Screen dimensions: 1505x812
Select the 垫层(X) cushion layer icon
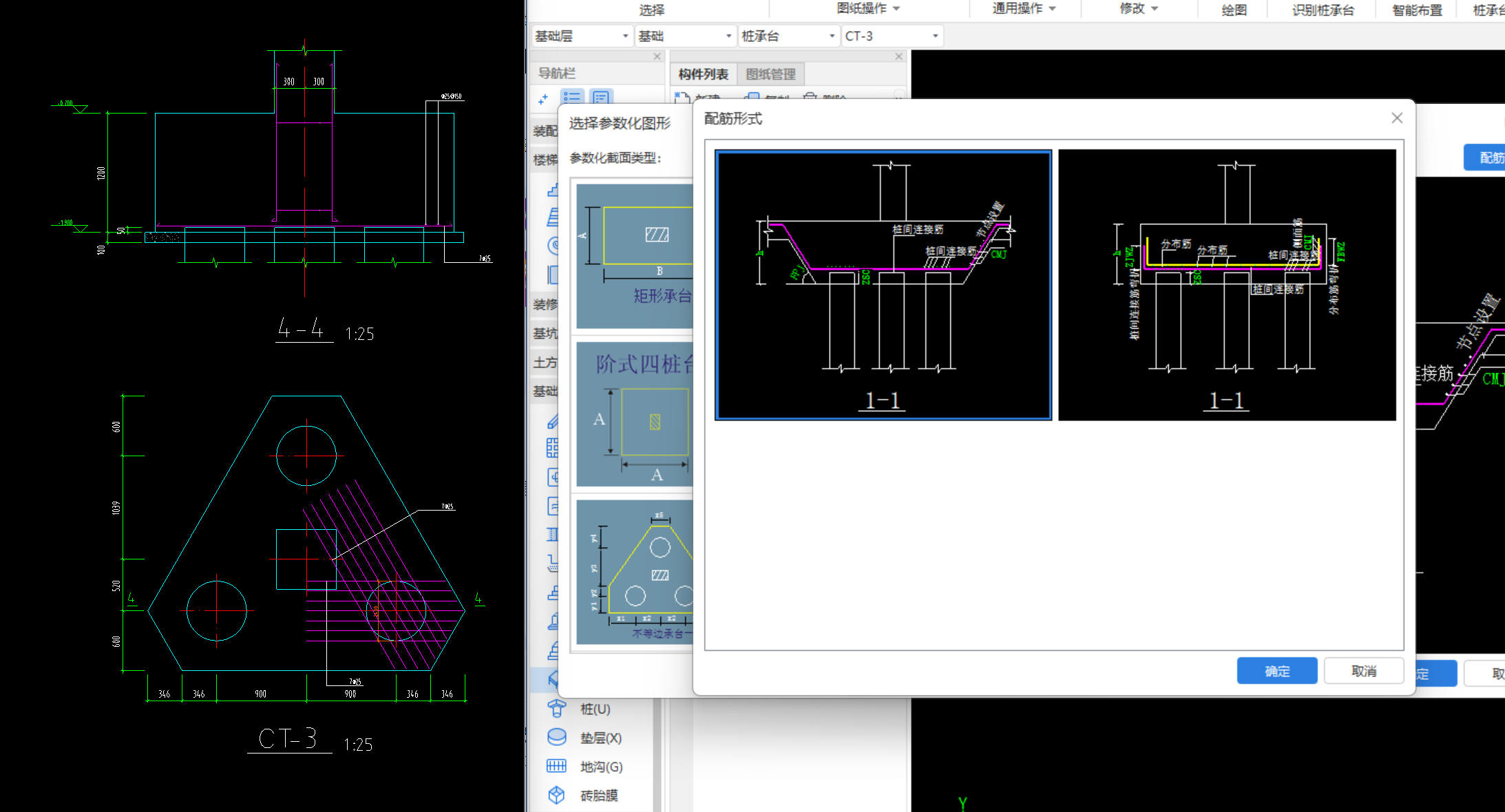(556, 737)
